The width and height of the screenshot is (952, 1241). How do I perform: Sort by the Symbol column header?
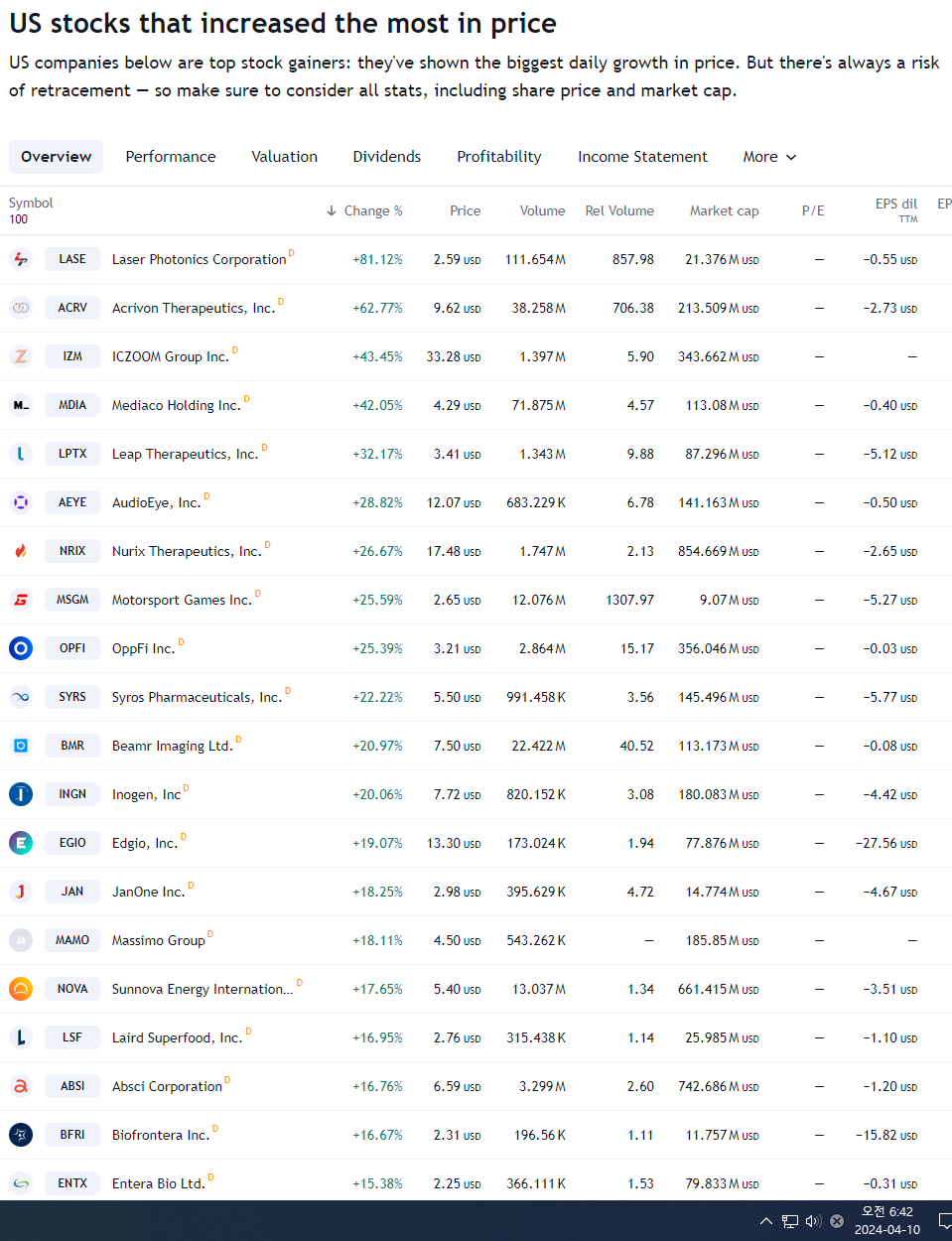point(31,203)
